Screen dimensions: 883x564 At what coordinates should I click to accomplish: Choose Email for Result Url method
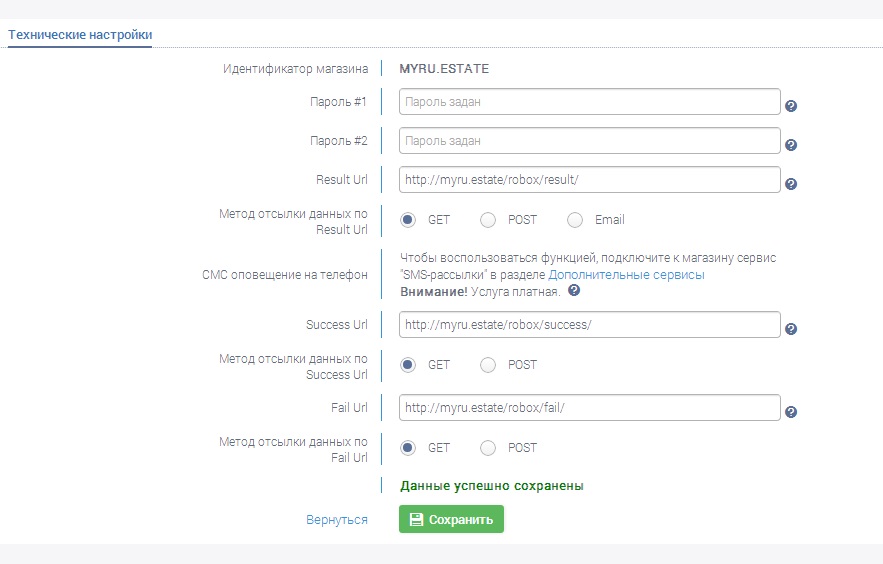(x=575, y=220)
